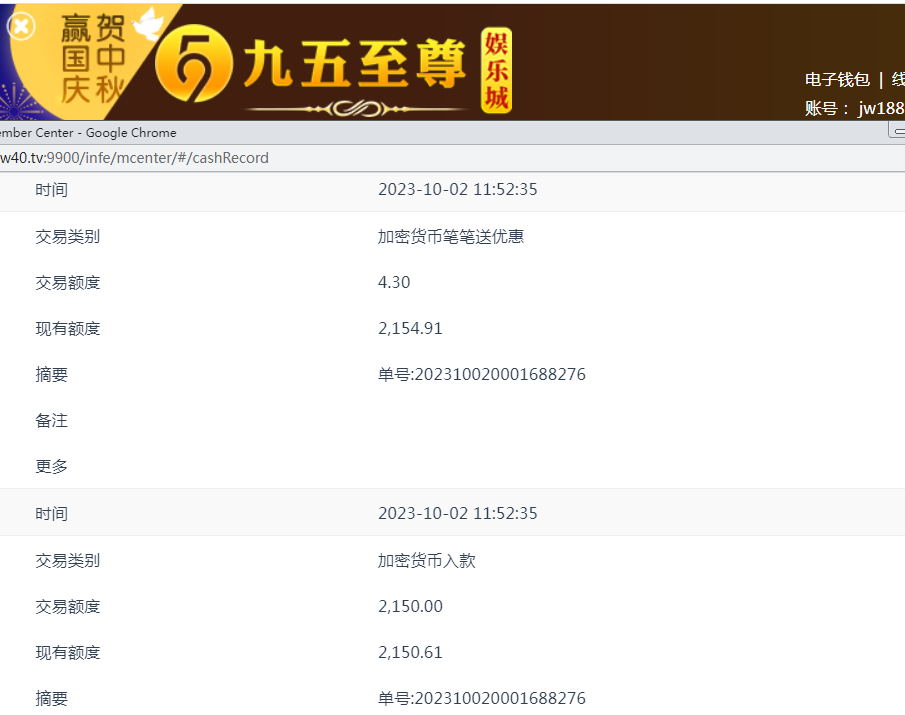Click the 现有额度 label above 2,154.91
This screenshot has width=905, height=715.
pyautogui.click(x=68, y=329)
